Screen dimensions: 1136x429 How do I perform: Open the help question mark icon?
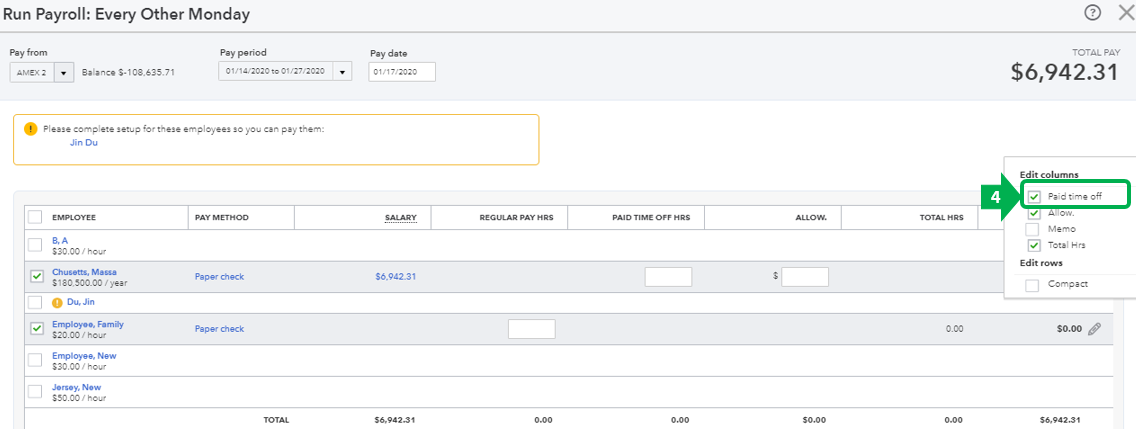[x=1093, y=12]
